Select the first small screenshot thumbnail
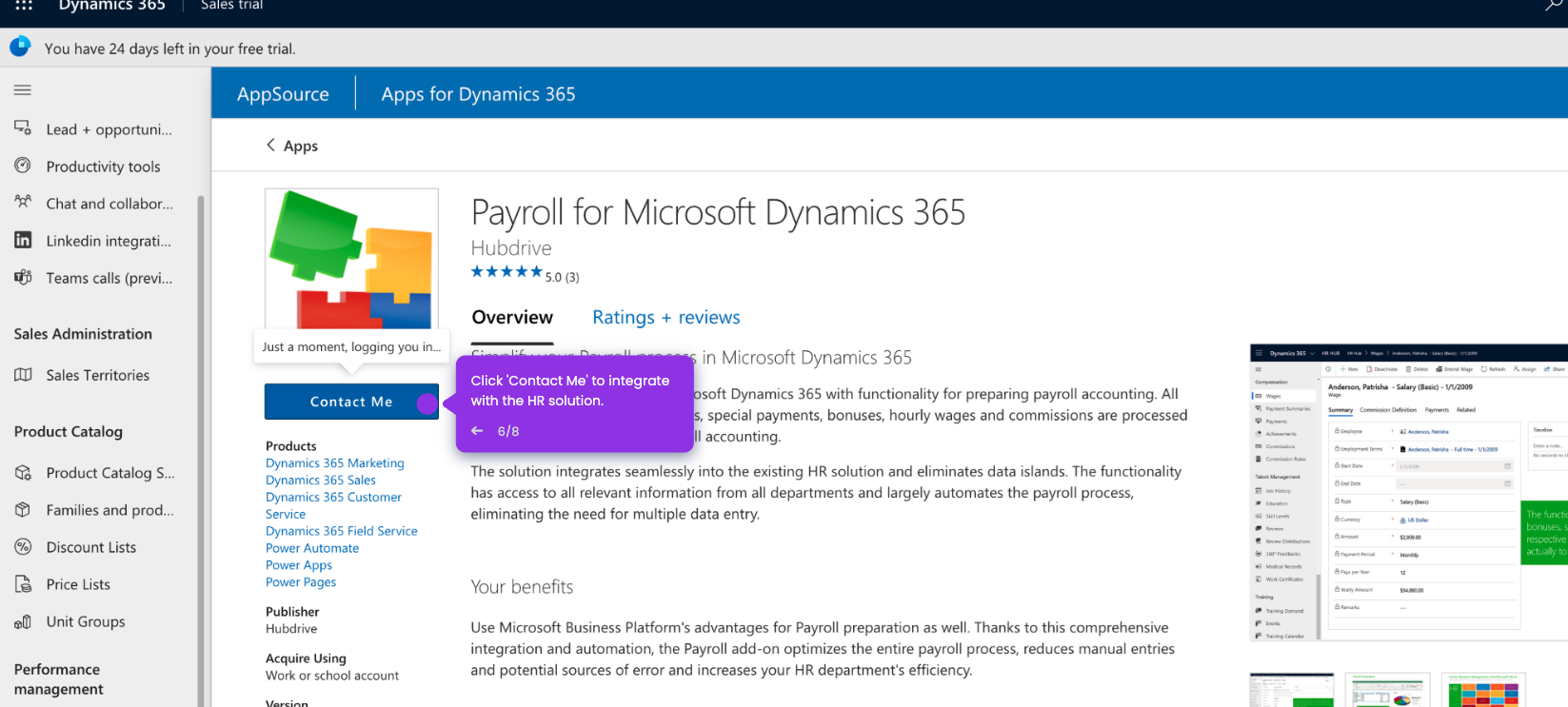Image resolution: width=1568 pixels, height=707 pixels. click(x=1292, y=690)
